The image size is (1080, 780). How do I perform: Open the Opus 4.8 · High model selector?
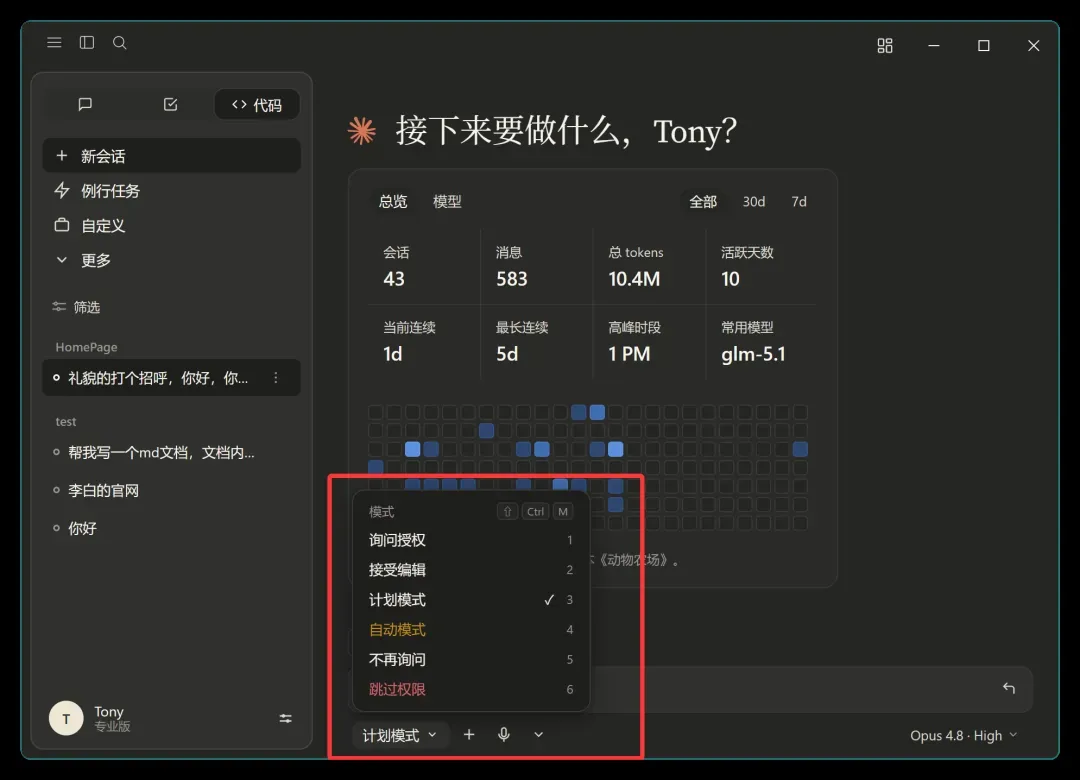tap(963, 735)
